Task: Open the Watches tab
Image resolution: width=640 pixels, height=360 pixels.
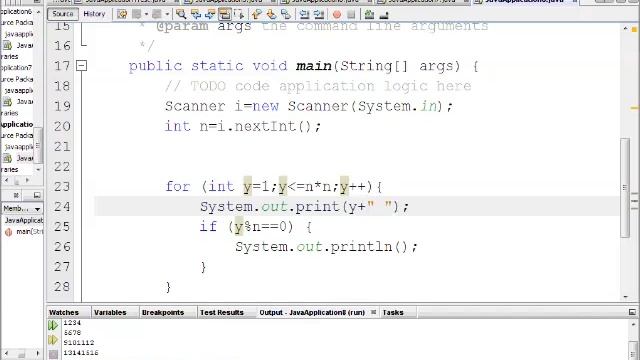Action: coord(64,312)
